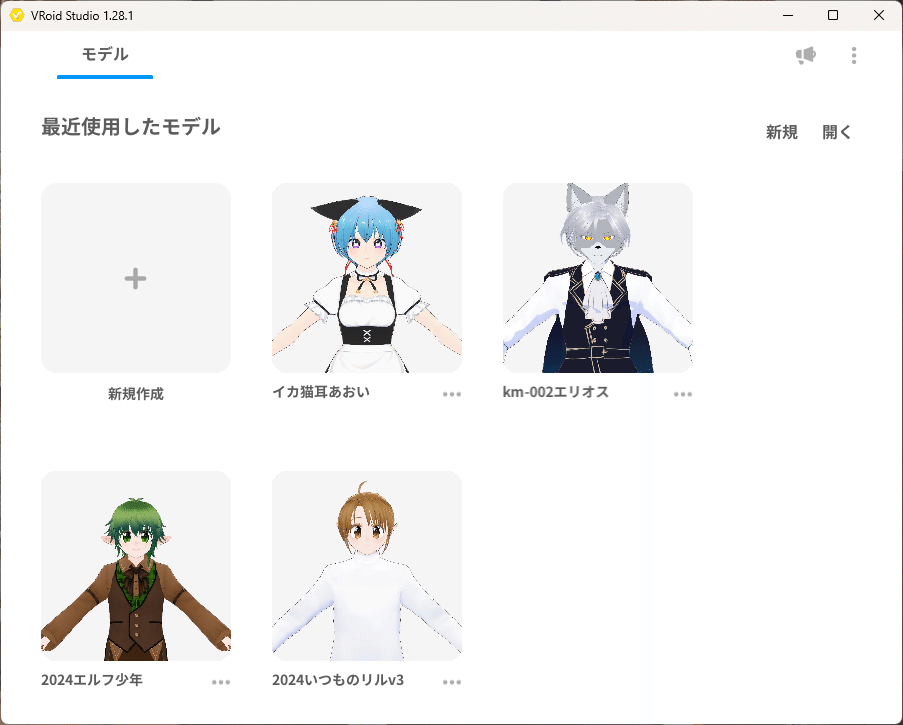Close the VRoid Studio window
This screenshot has width=903, height=725.
point(879,16)
